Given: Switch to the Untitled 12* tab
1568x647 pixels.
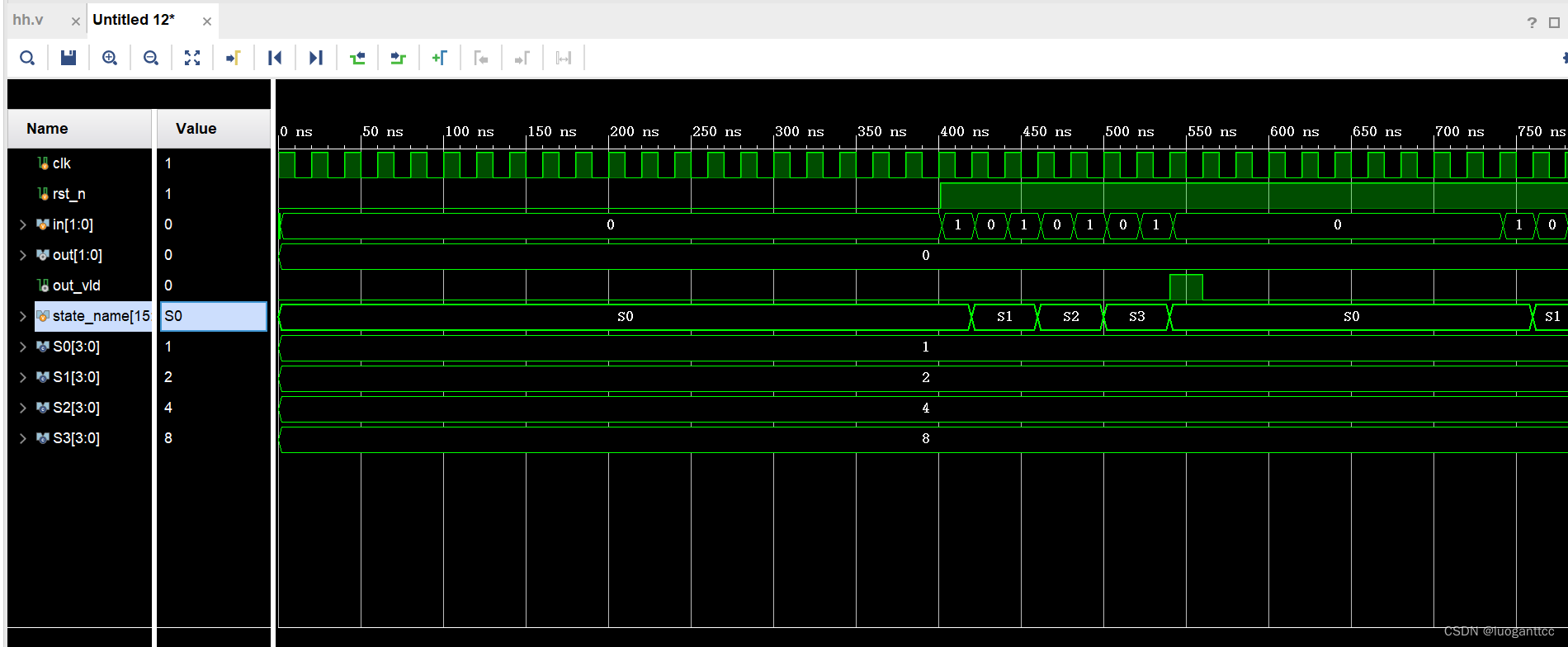Looking at the screenshot, I should 134,20.
